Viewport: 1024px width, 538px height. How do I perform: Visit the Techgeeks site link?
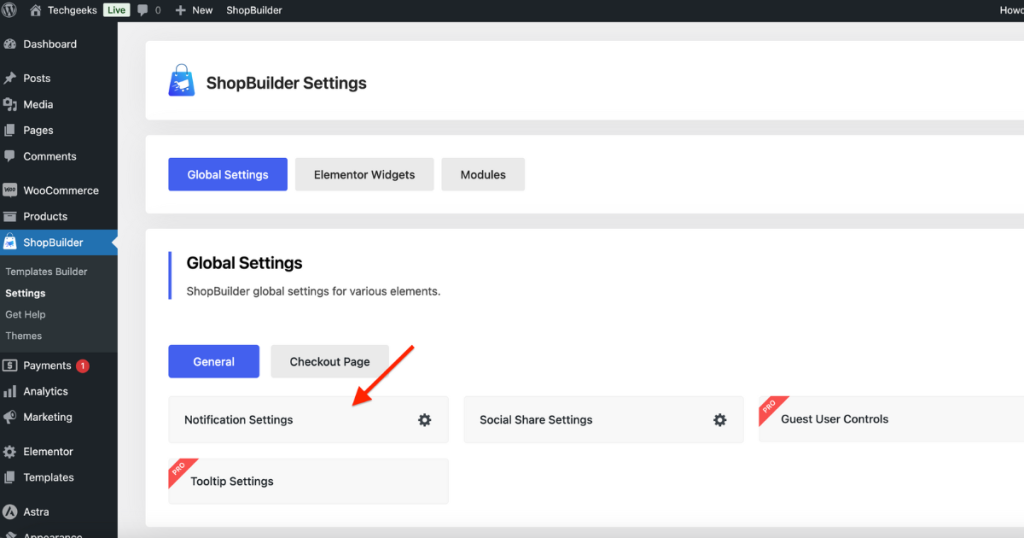point(72,10)
